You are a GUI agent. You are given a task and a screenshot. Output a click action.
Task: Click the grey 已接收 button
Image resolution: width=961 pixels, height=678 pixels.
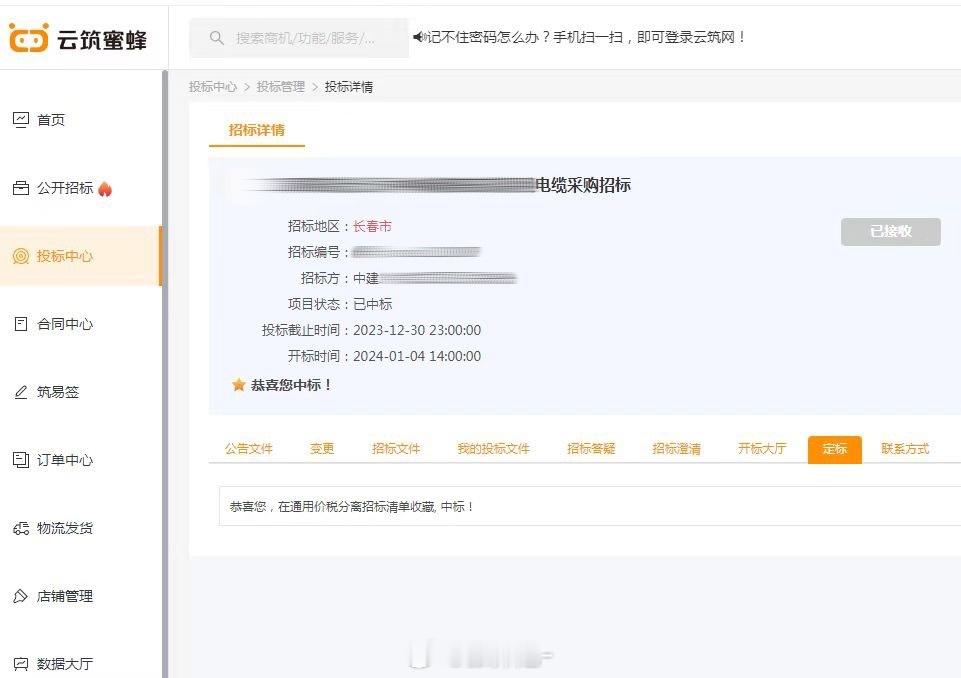(x=891, y=232)
